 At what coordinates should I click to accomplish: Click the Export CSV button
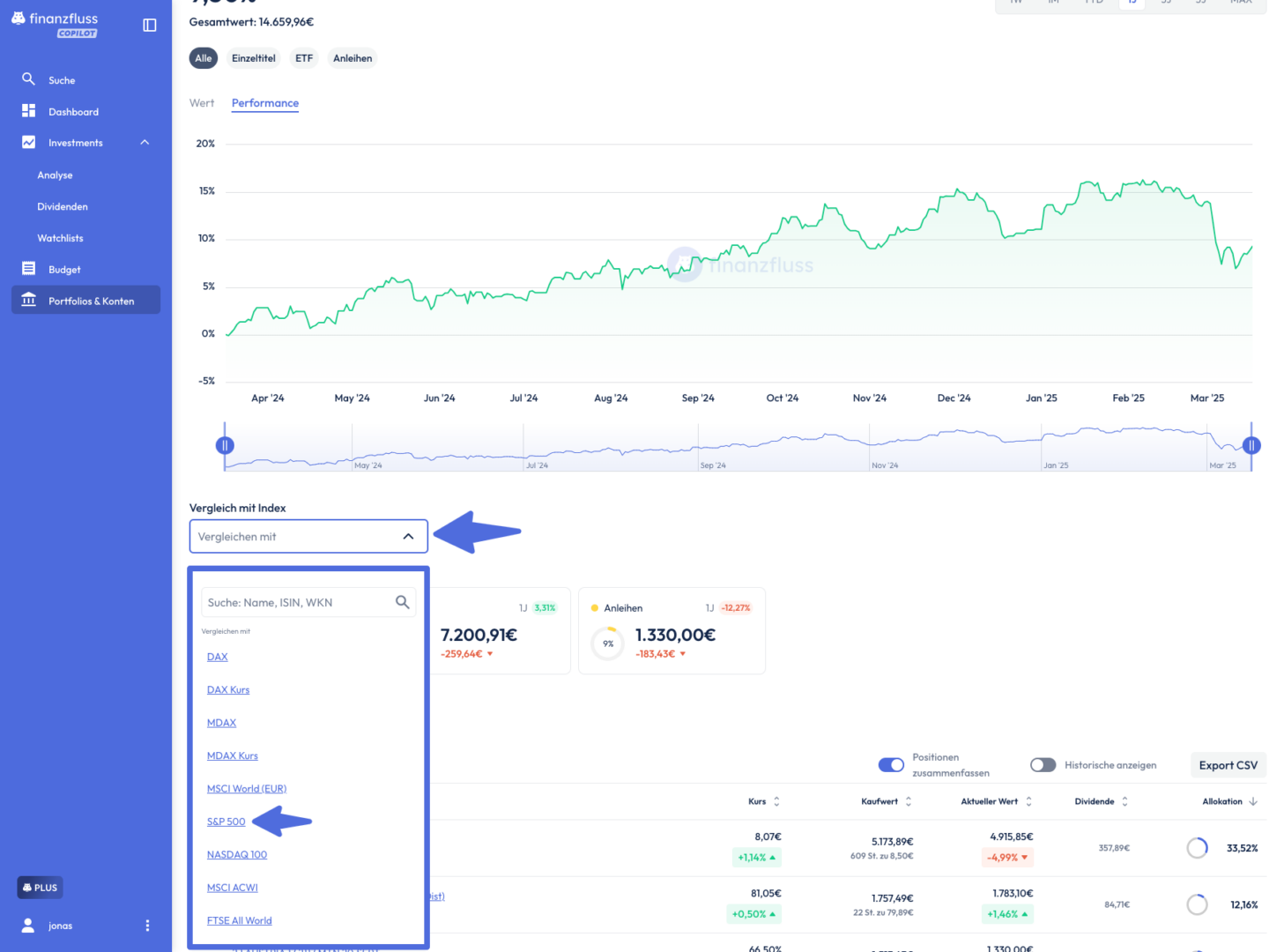(1228, 765)
